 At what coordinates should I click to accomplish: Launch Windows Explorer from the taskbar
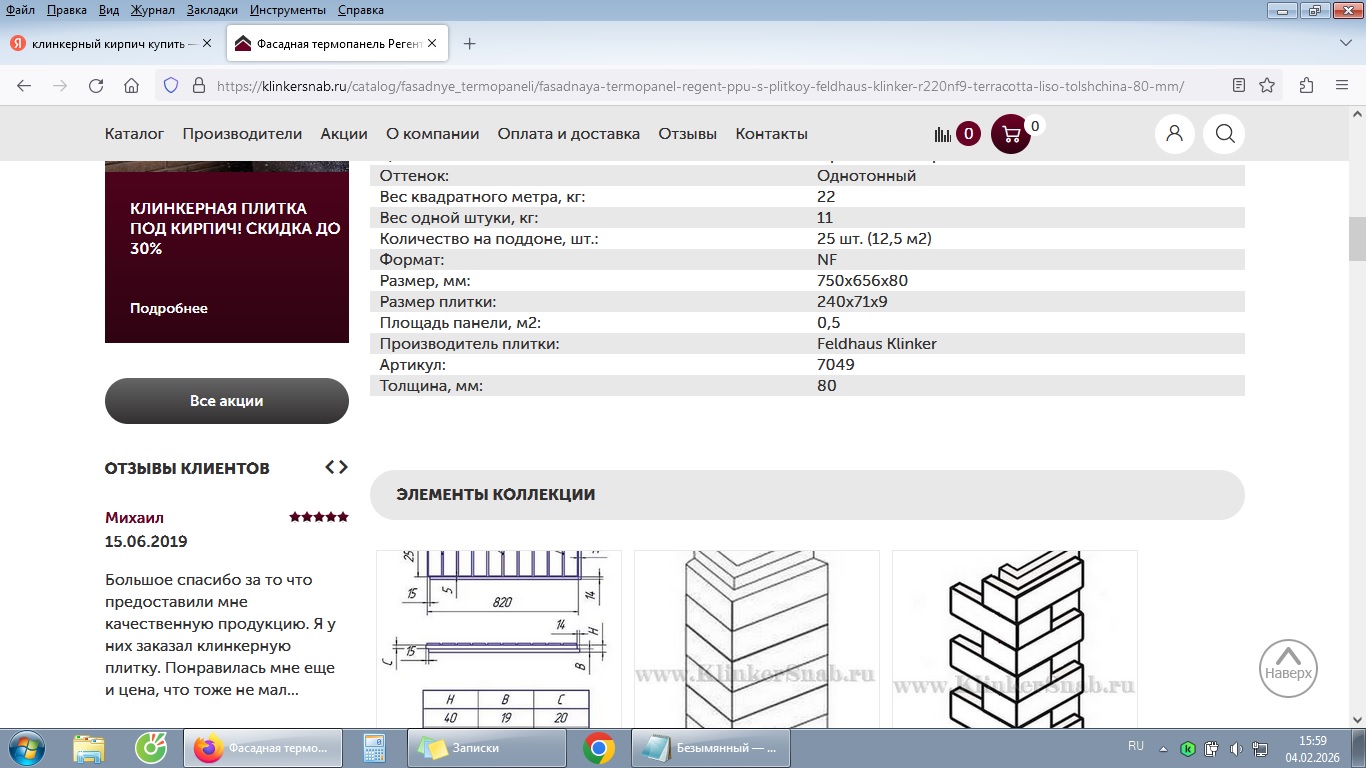click(88, 748)
